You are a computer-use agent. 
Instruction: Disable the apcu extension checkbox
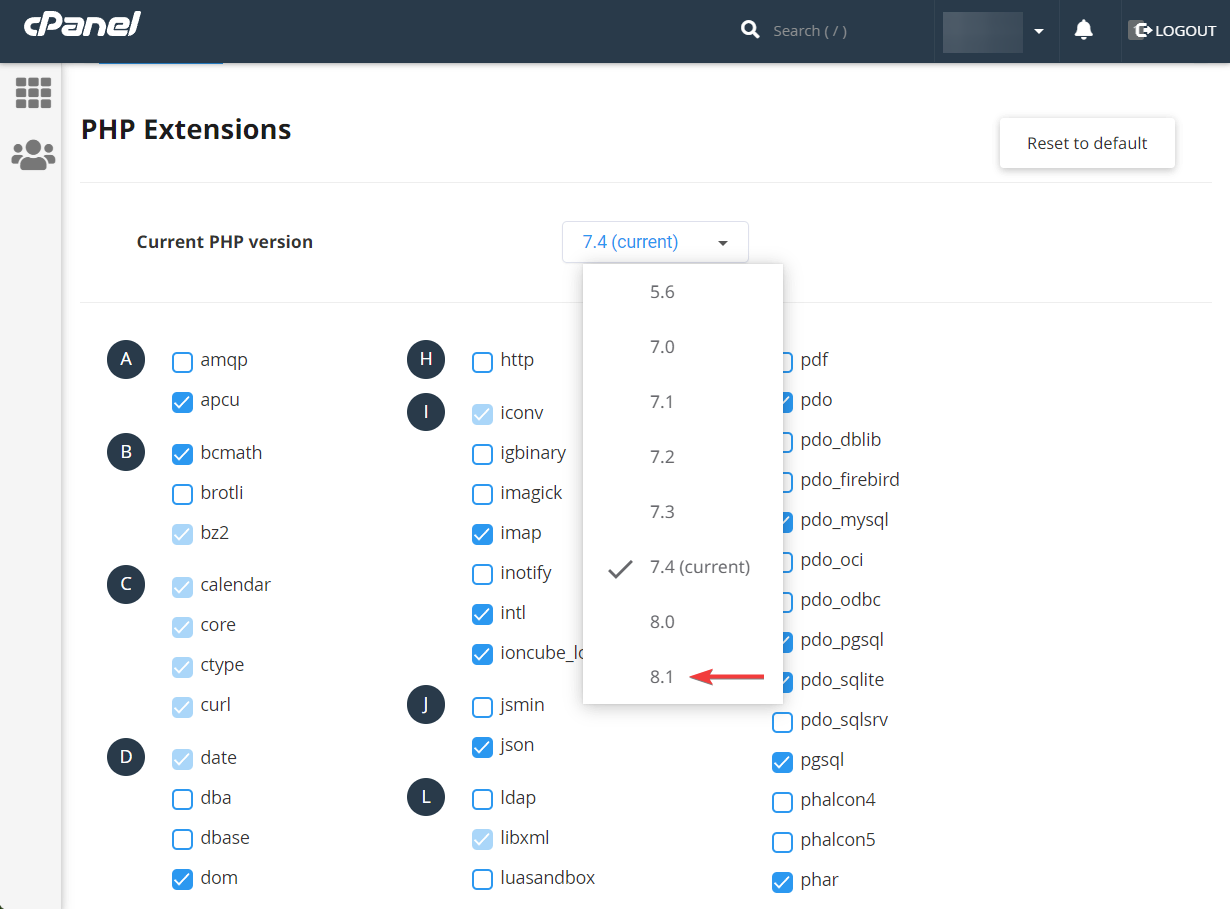(x=182, y=402)
